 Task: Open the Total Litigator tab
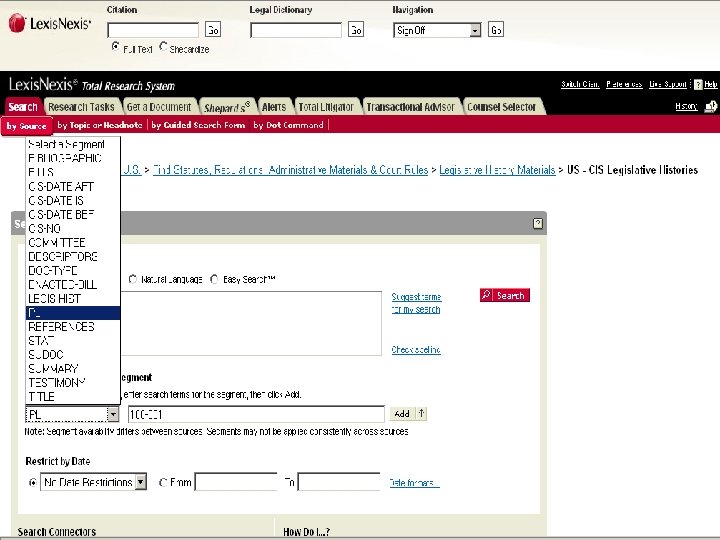tap(326, 107)
